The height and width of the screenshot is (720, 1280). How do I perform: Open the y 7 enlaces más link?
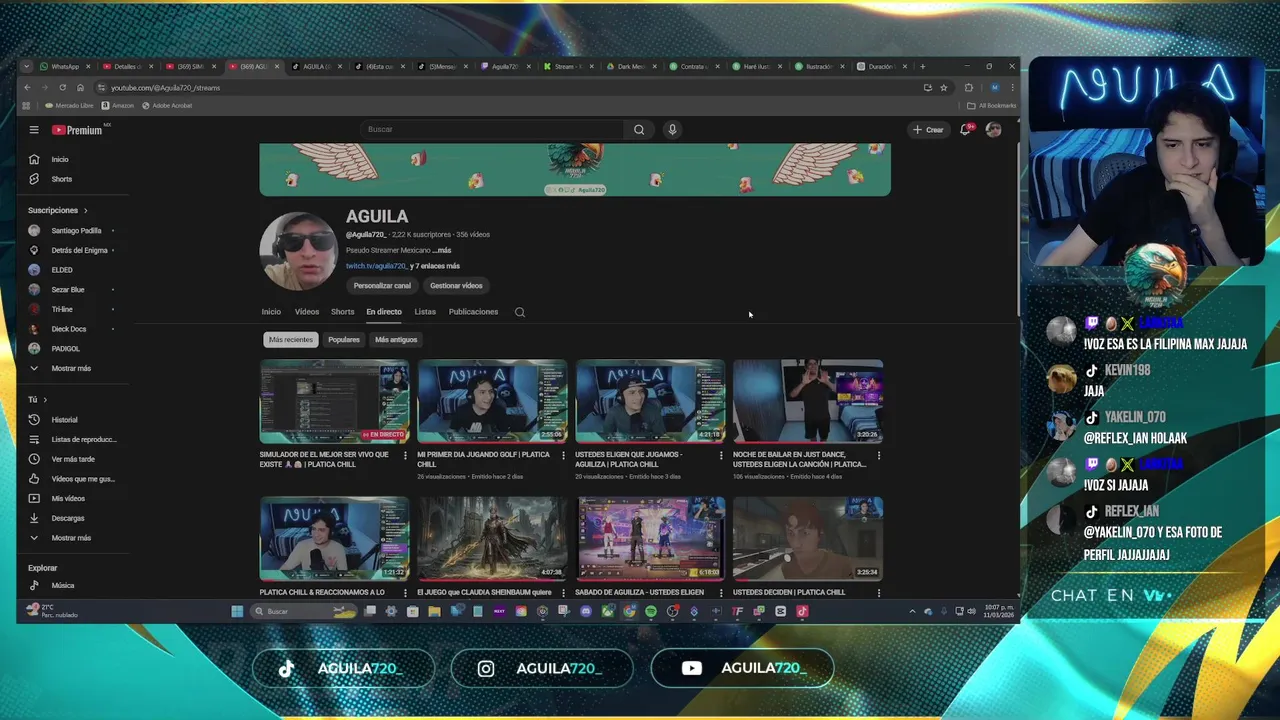[435, 266]
